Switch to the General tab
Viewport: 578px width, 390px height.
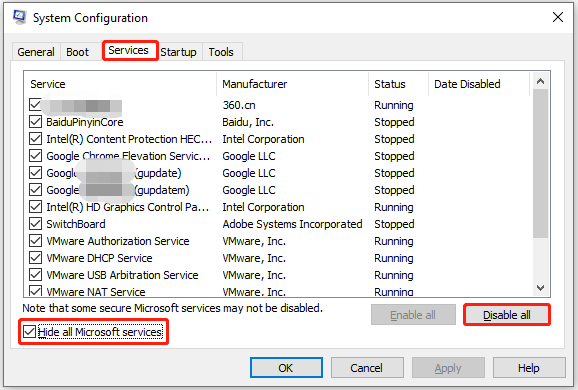tap(36, 52)
